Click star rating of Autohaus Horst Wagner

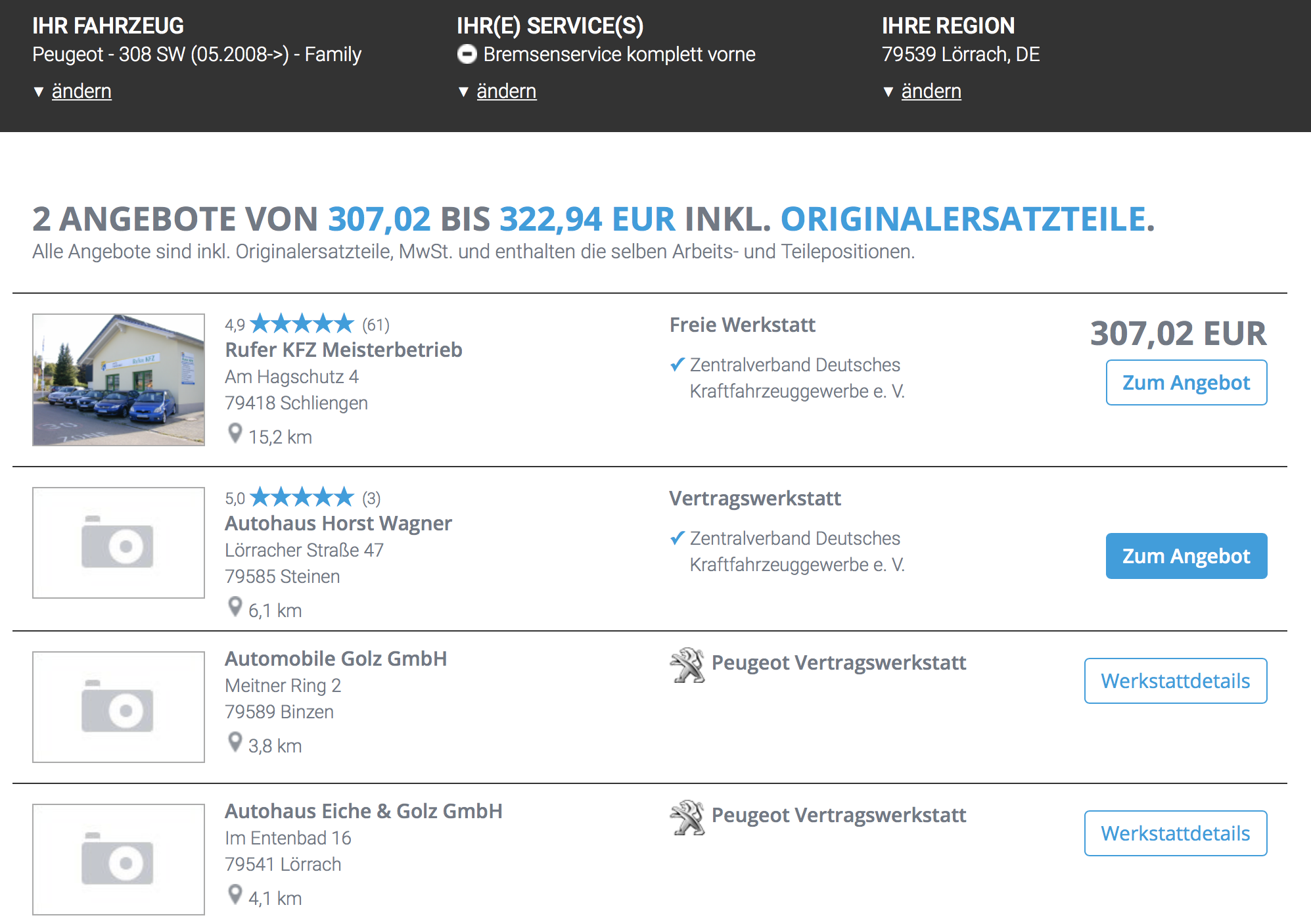pyautogui.click(x=302, y=497)
